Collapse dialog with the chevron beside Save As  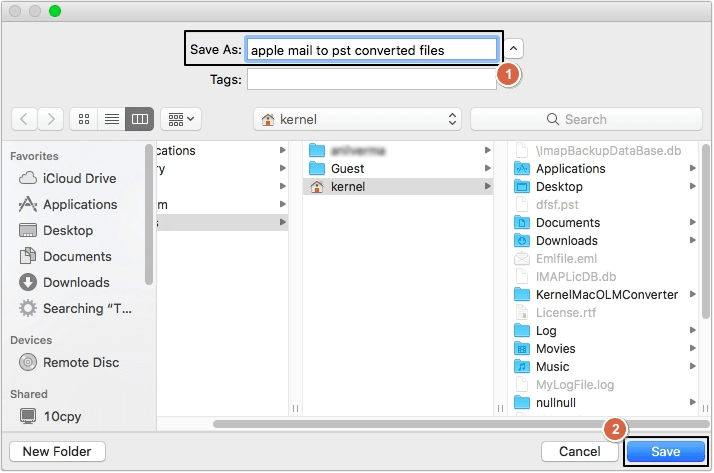tap(513, 49)
